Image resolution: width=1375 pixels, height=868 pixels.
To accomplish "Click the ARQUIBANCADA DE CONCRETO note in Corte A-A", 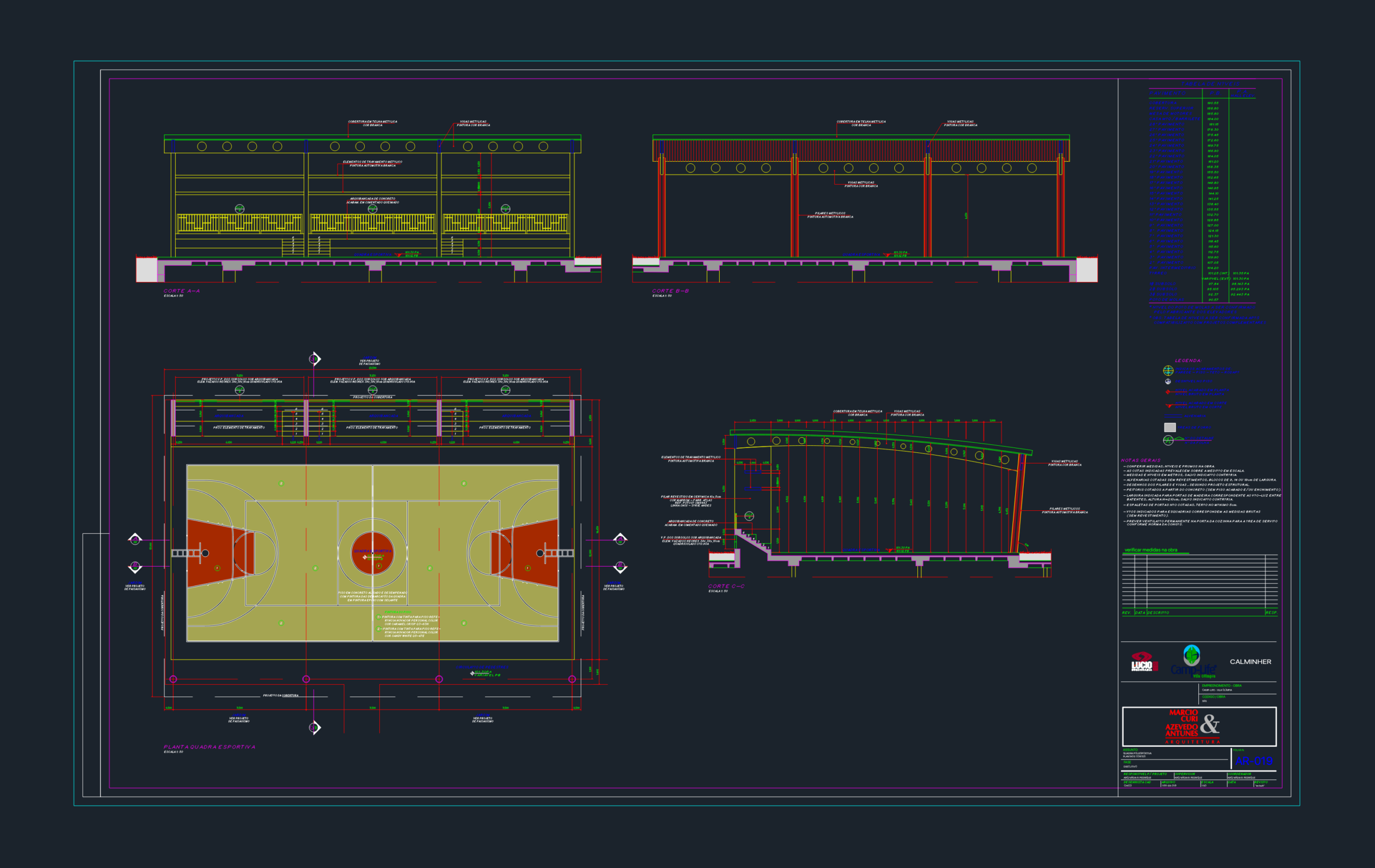I will click(x=372, y=200).
